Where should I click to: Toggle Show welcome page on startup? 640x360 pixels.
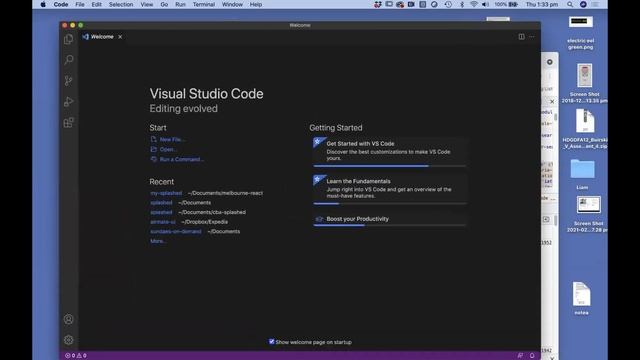[271, 342]
